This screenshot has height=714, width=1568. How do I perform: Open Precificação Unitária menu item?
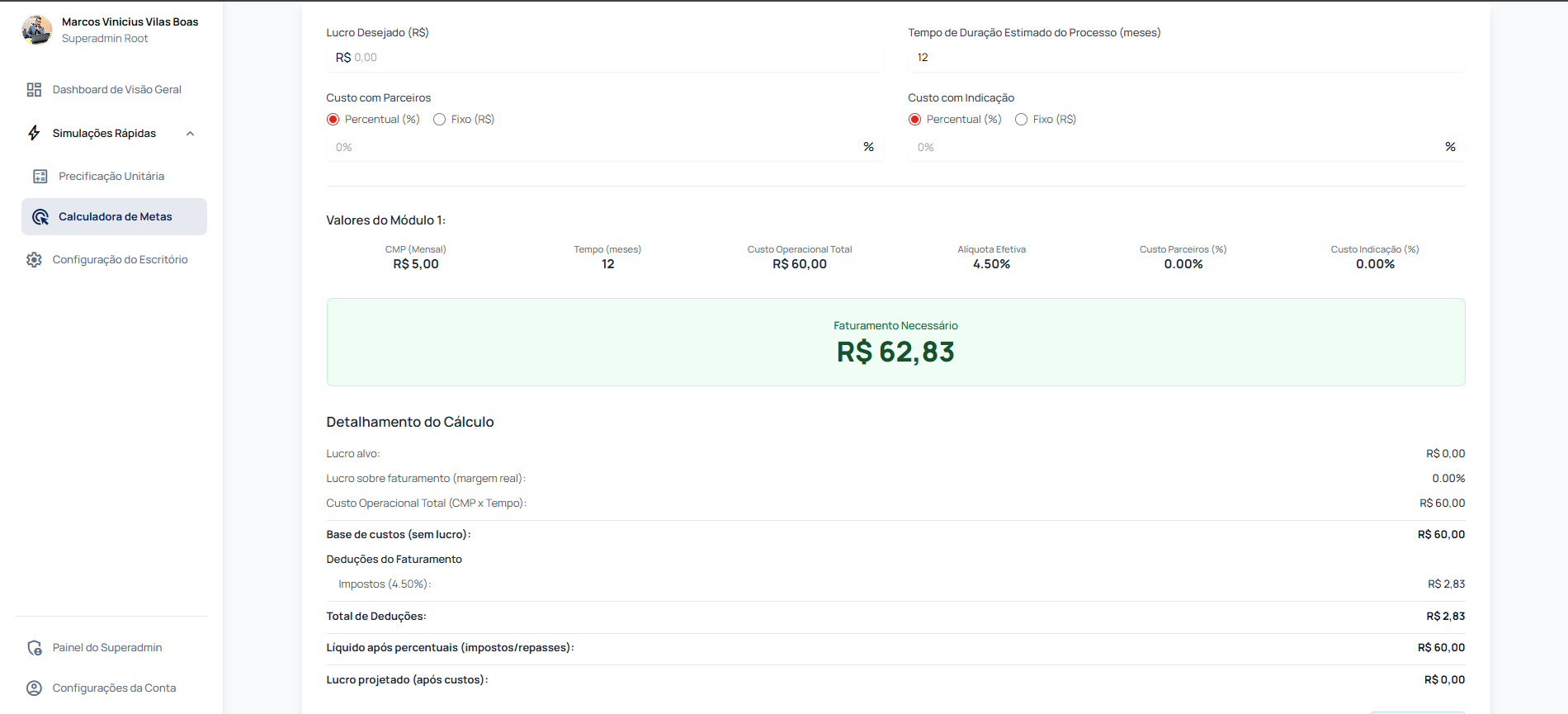coord(111,177)
